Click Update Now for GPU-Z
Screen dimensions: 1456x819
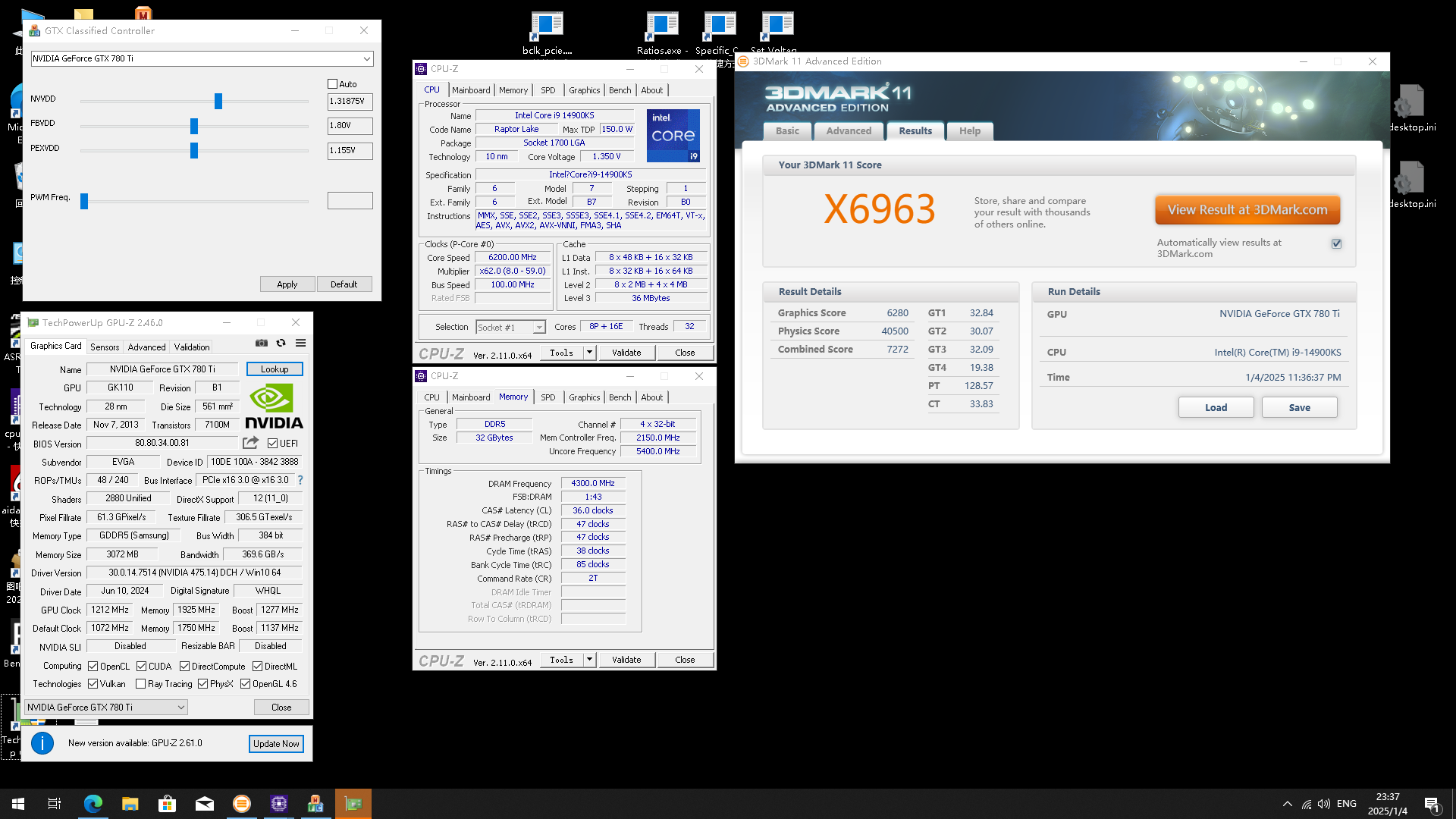[276, 744]
